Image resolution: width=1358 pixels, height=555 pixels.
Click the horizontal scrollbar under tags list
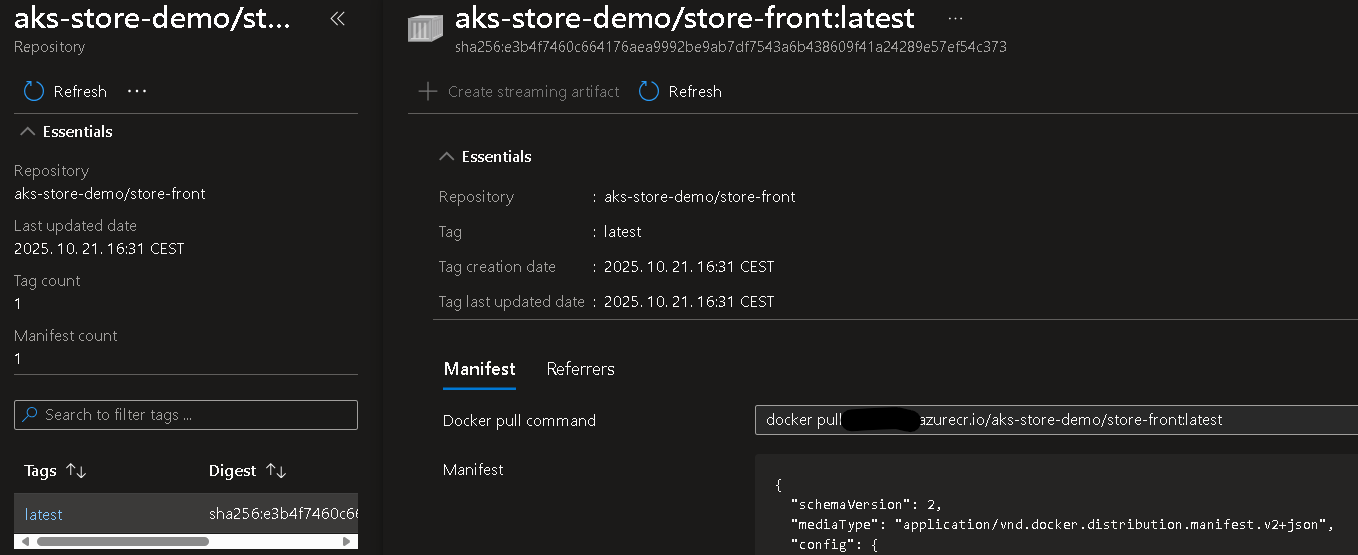coord(120,541)
